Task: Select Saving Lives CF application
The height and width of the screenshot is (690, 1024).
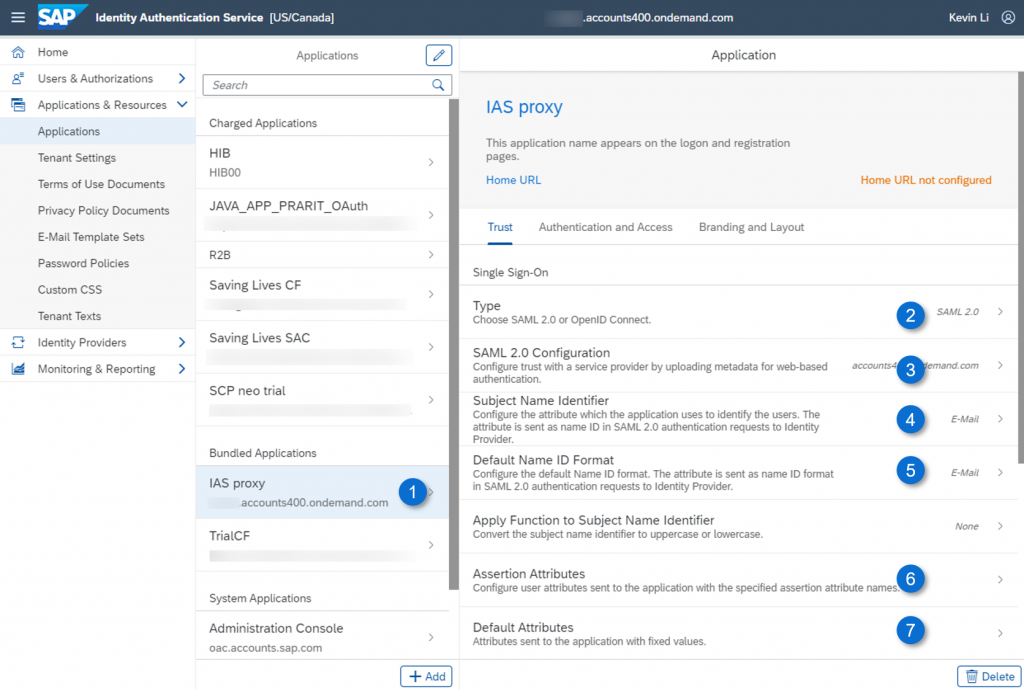Action: click(x=322, y=294)
